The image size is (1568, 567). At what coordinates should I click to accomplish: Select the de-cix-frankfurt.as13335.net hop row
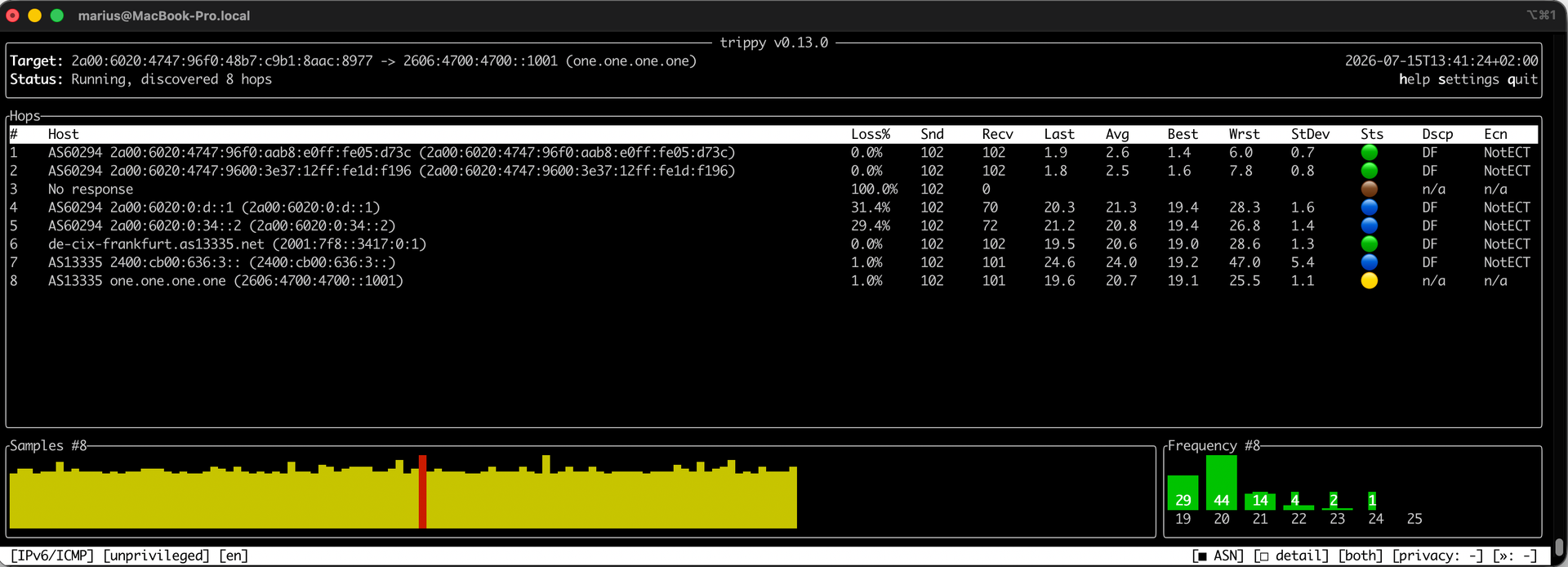click(773, 244)
